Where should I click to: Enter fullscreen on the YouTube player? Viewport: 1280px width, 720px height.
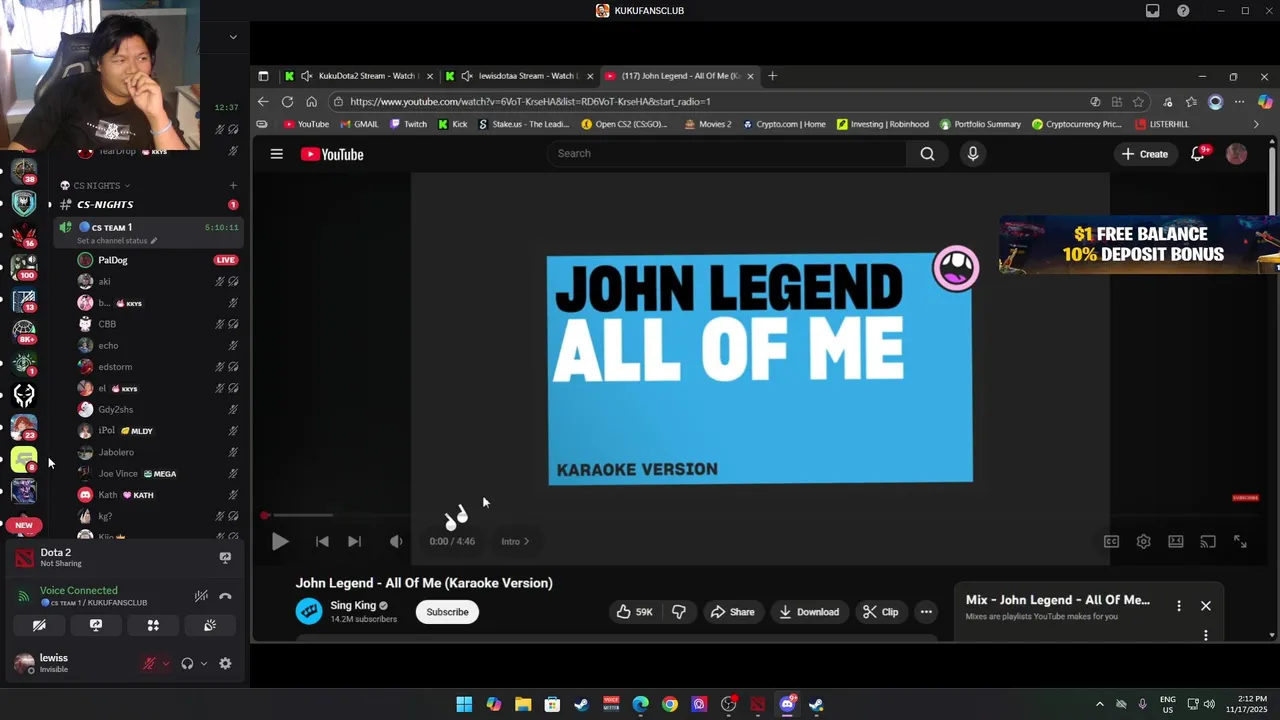click(x=1240, y=541)
